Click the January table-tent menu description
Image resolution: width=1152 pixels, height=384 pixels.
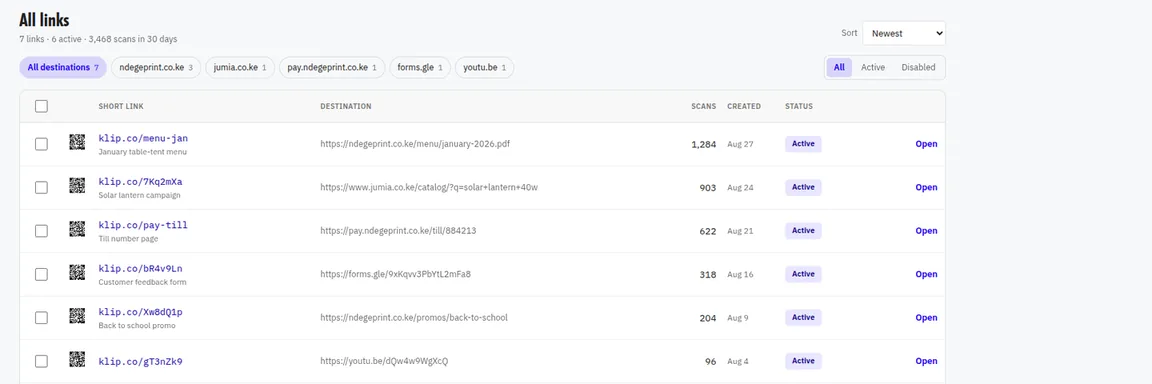pyautogui.click(x=143, y=152)
